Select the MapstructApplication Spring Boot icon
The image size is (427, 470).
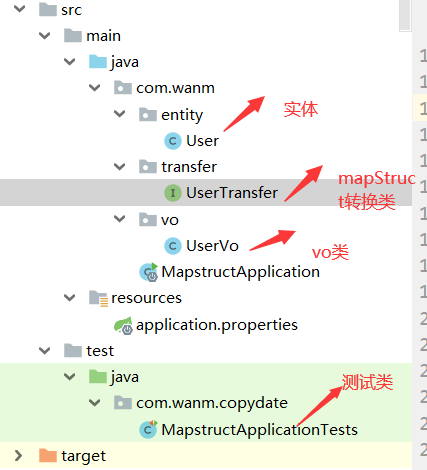click(x=149, y=272)
